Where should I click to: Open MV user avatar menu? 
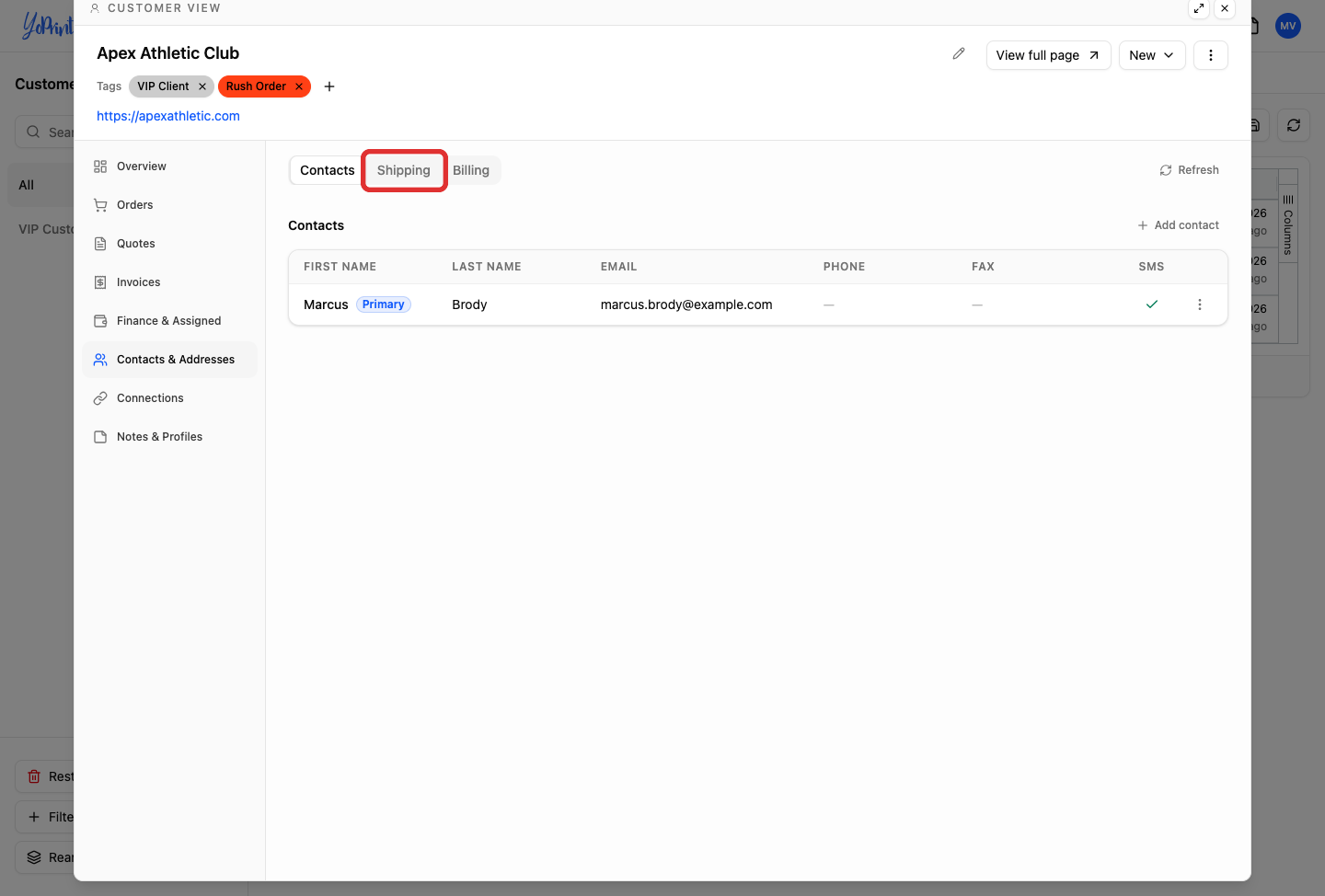1288,26
